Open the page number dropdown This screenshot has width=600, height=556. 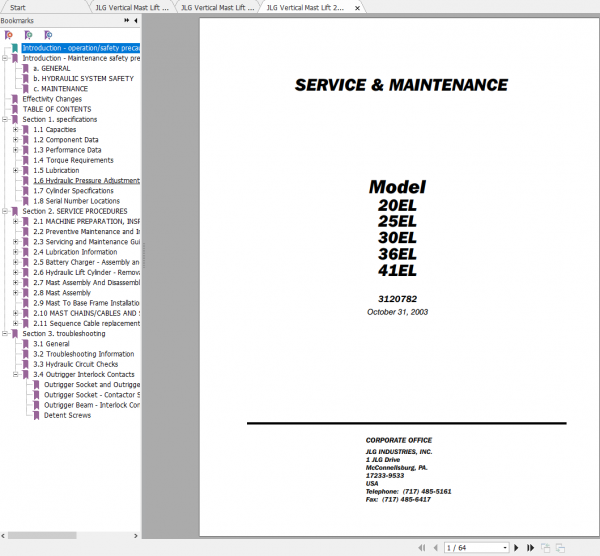(505, 548)
